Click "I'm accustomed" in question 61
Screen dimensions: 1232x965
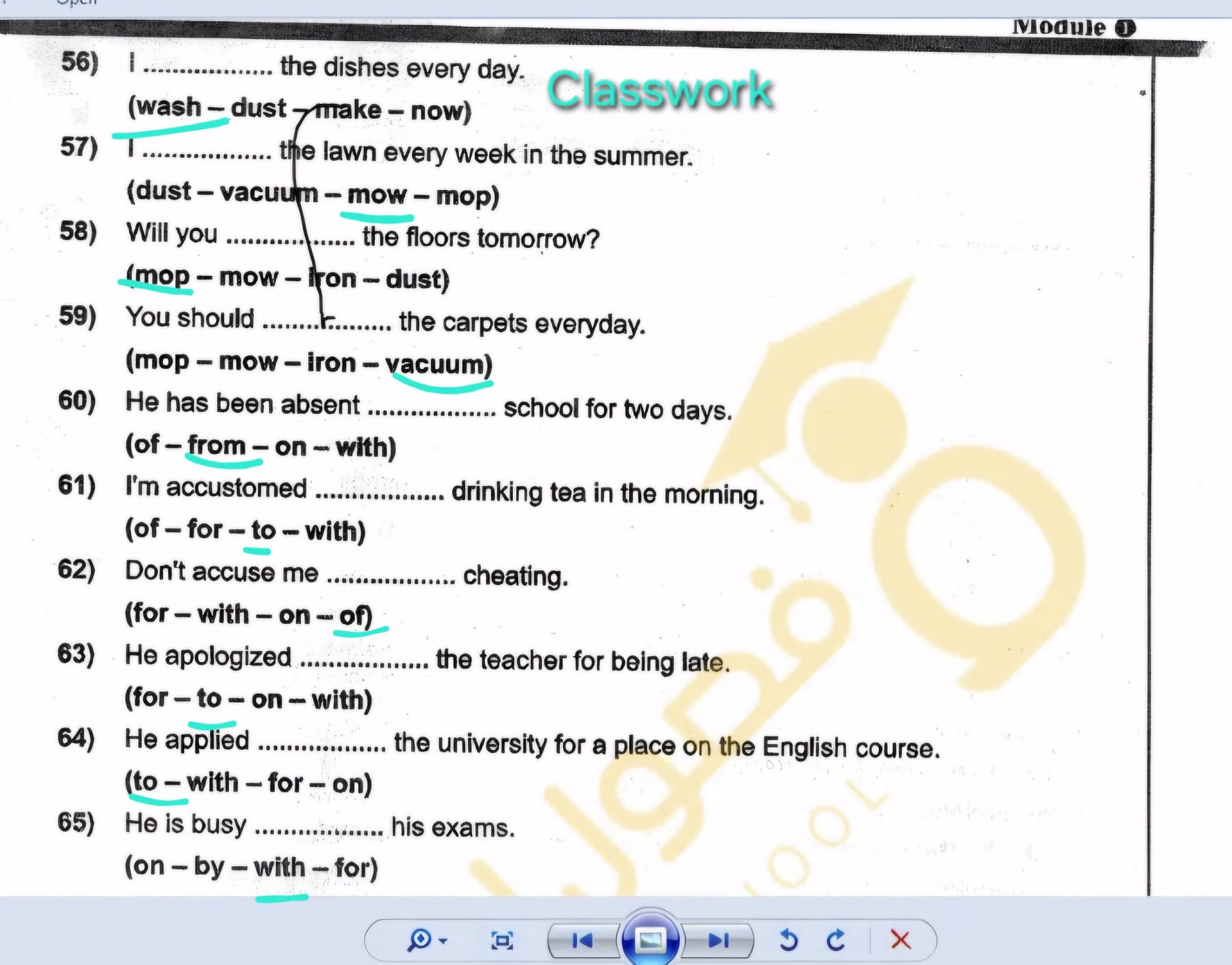pyautogui.click(x=217, y=487)
